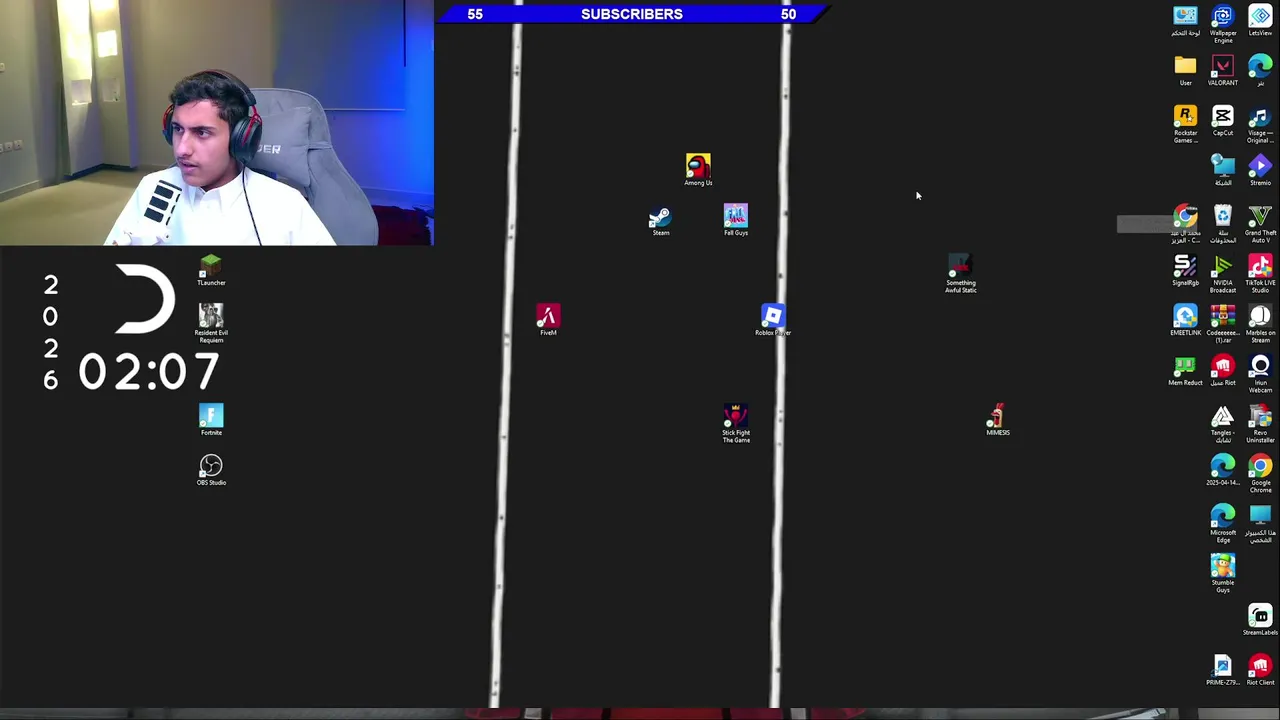Open the network icon beside Stremio

coord(1222,170)
